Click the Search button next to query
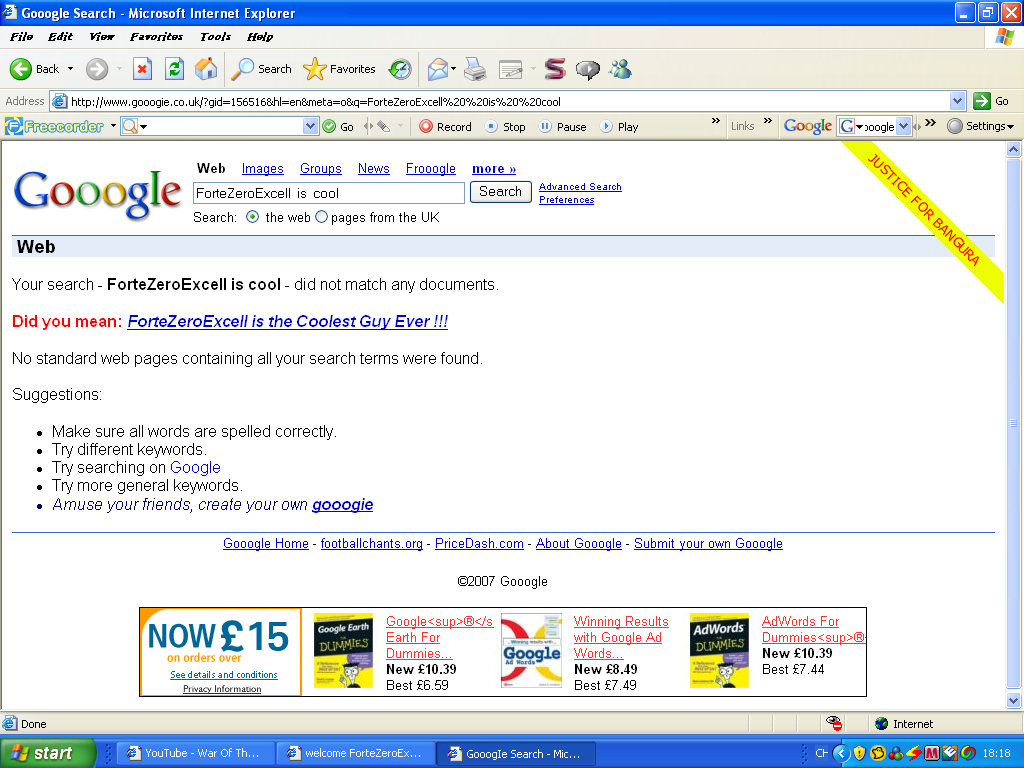The height and width of the screenshot is (768, 1024). (500, 191)
